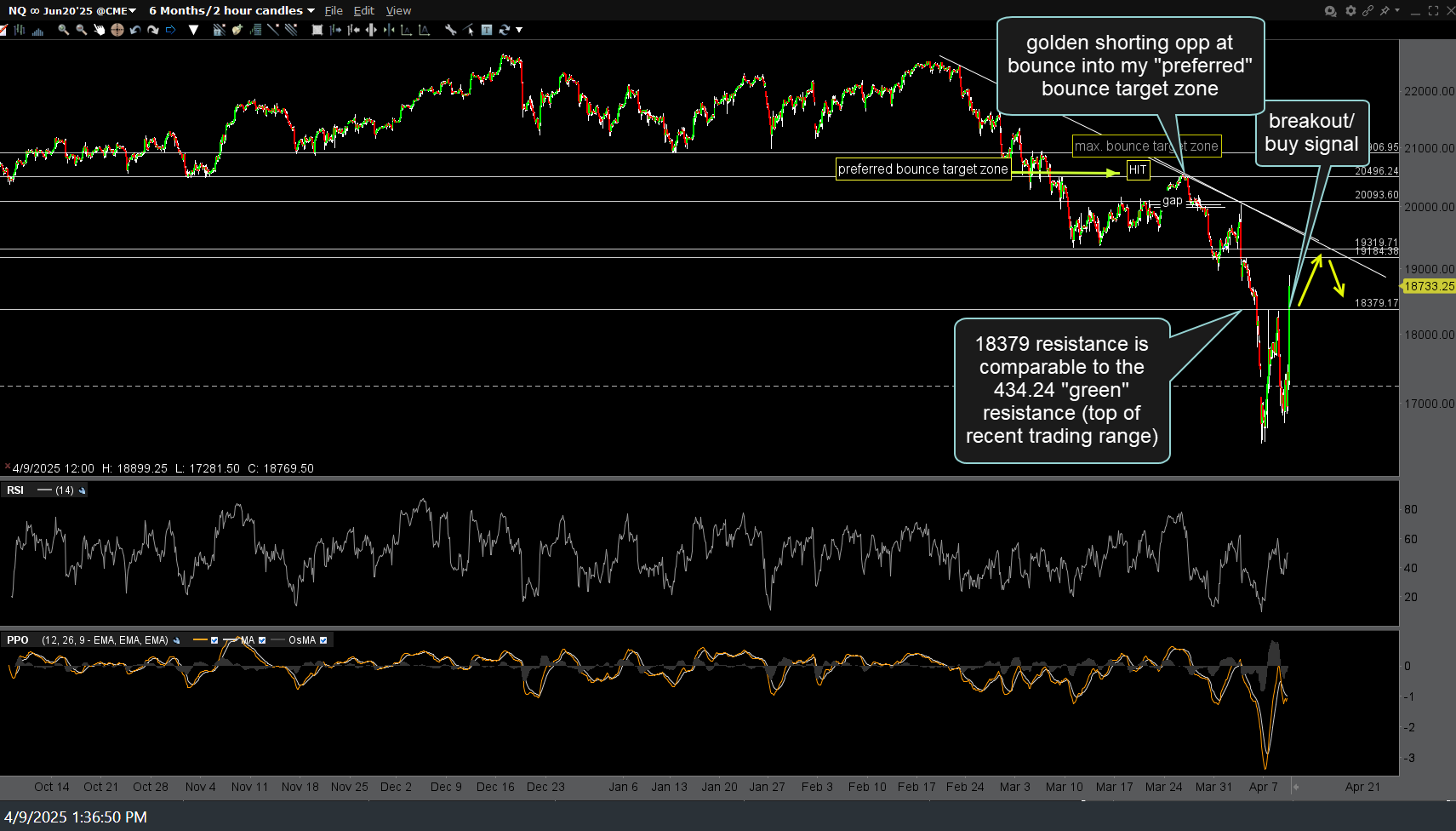
Task: Open the gear settings icon in title bar
Action: pyautogui.click(x=1350, y=11)
